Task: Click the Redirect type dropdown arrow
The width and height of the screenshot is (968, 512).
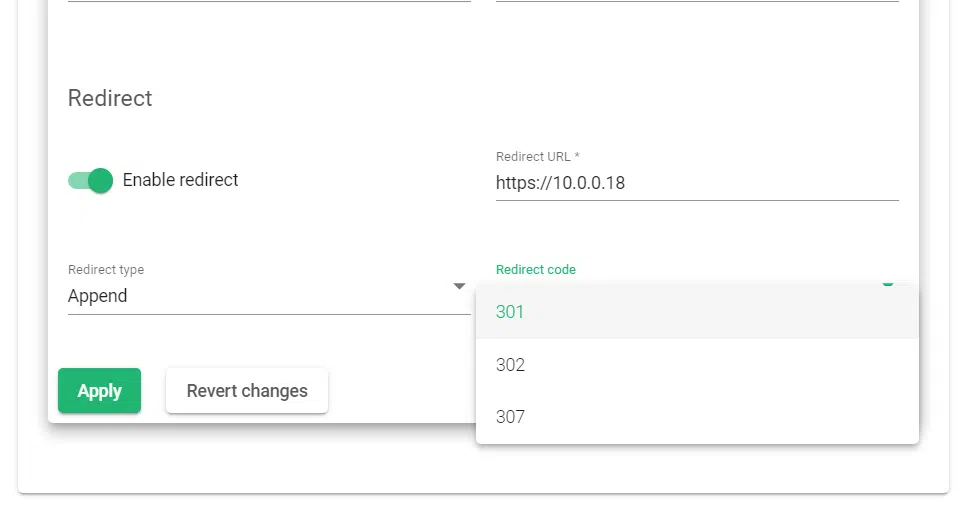Action: pyautogui.click(x=459, y=286)
